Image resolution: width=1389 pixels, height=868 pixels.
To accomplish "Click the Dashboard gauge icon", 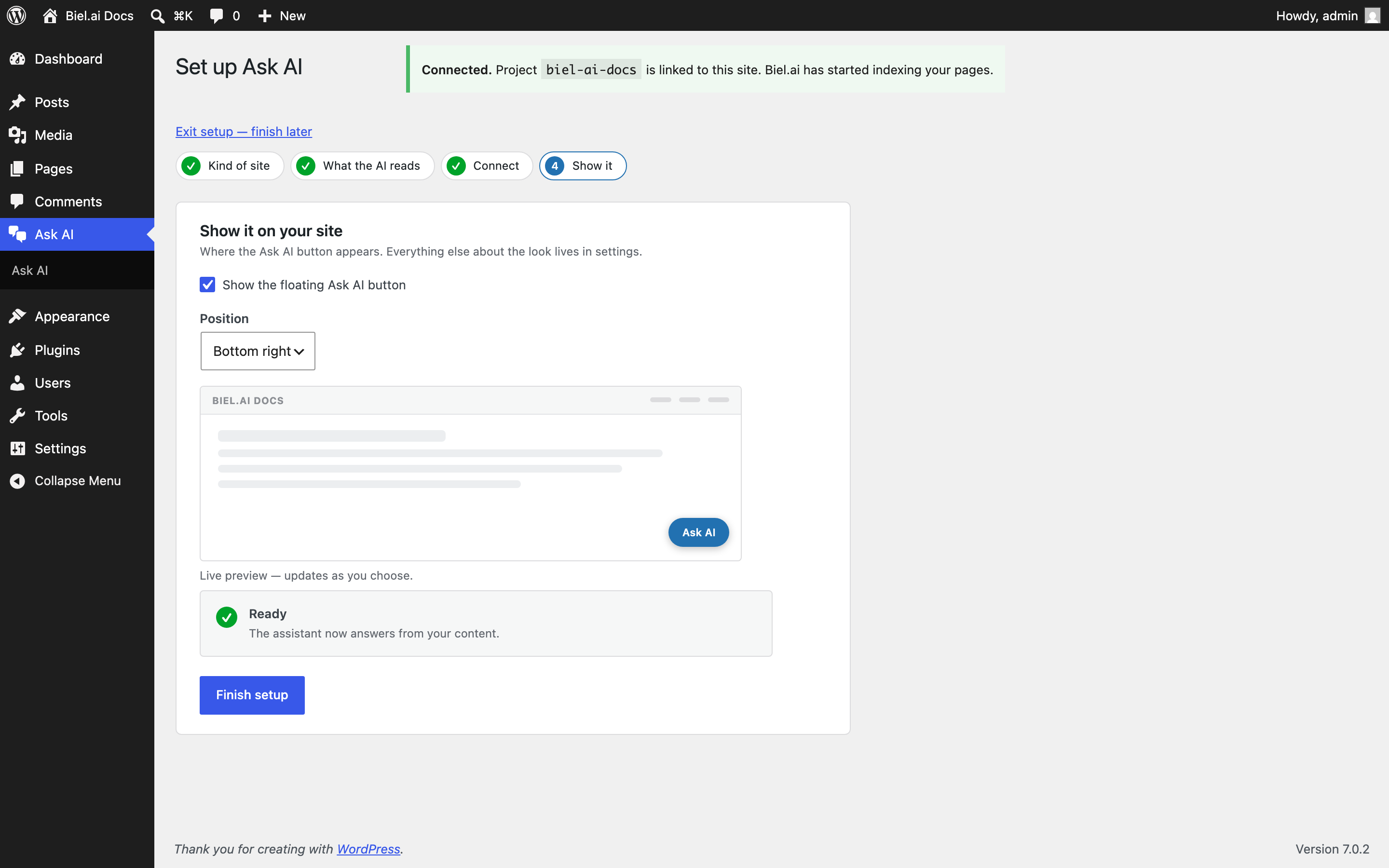I will [x=17, y=58].
